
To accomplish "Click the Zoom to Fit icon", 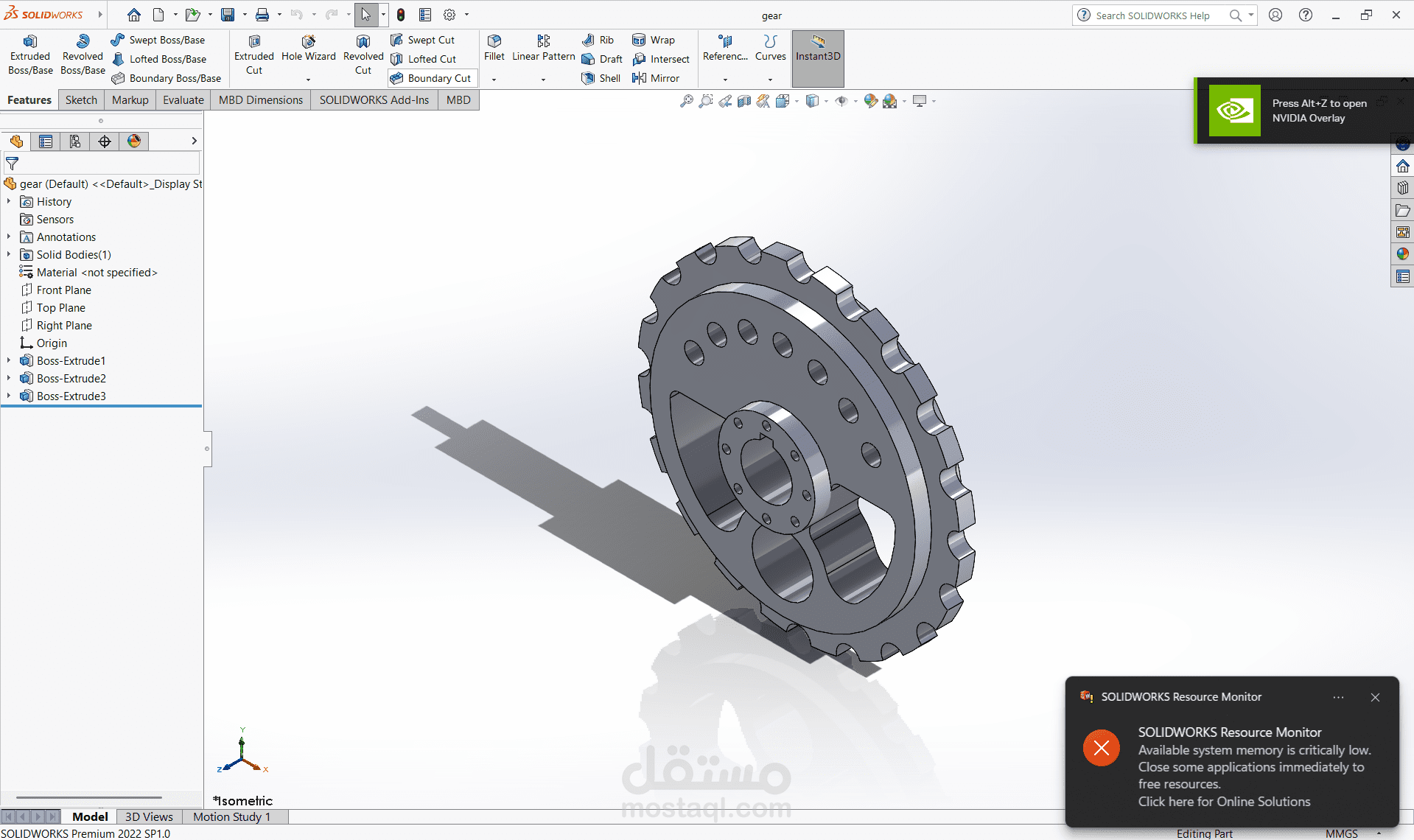I will tap(687, 101).
